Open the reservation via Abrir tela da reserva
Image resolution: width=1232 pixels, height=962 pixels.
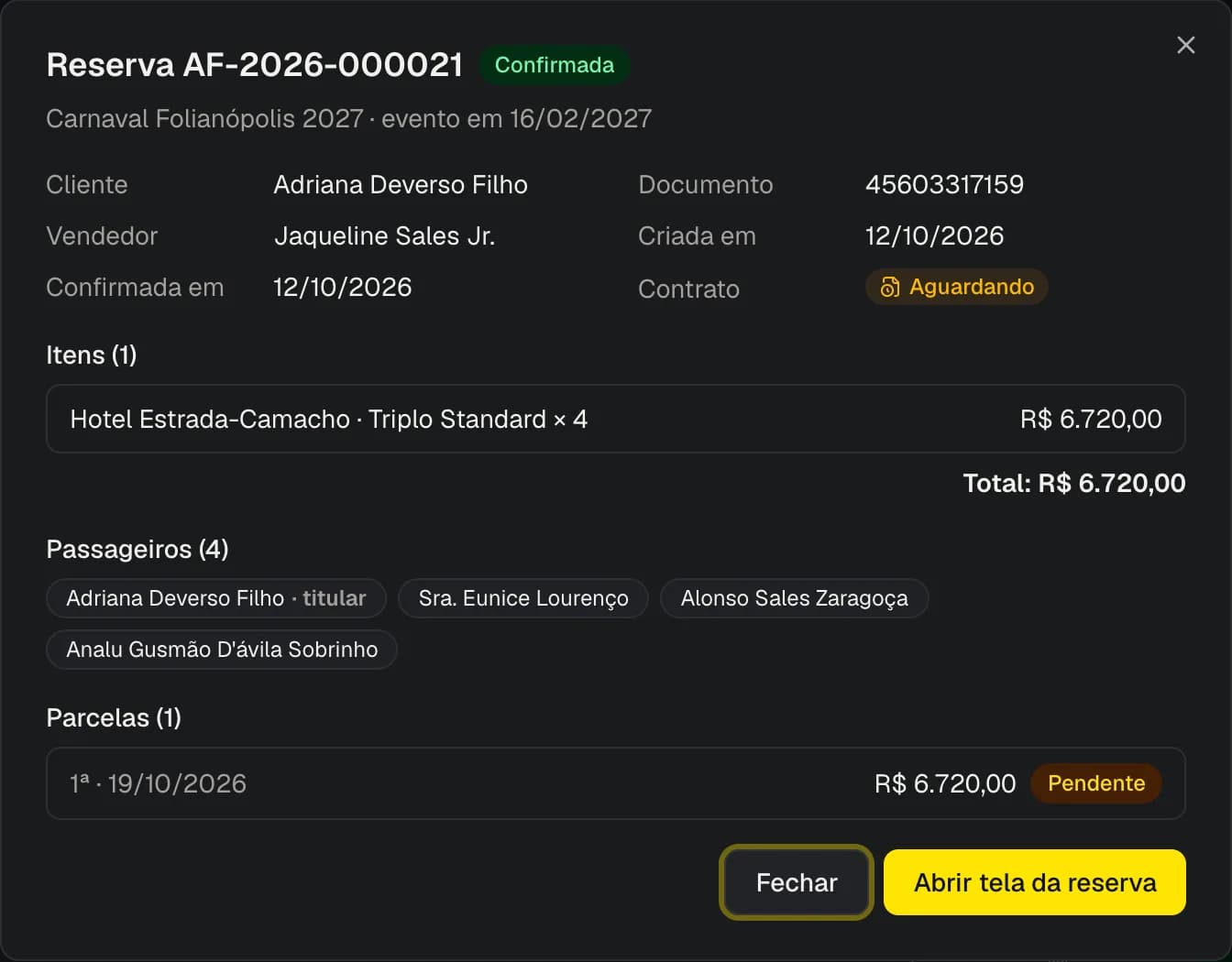click(x=1035, y=882)
